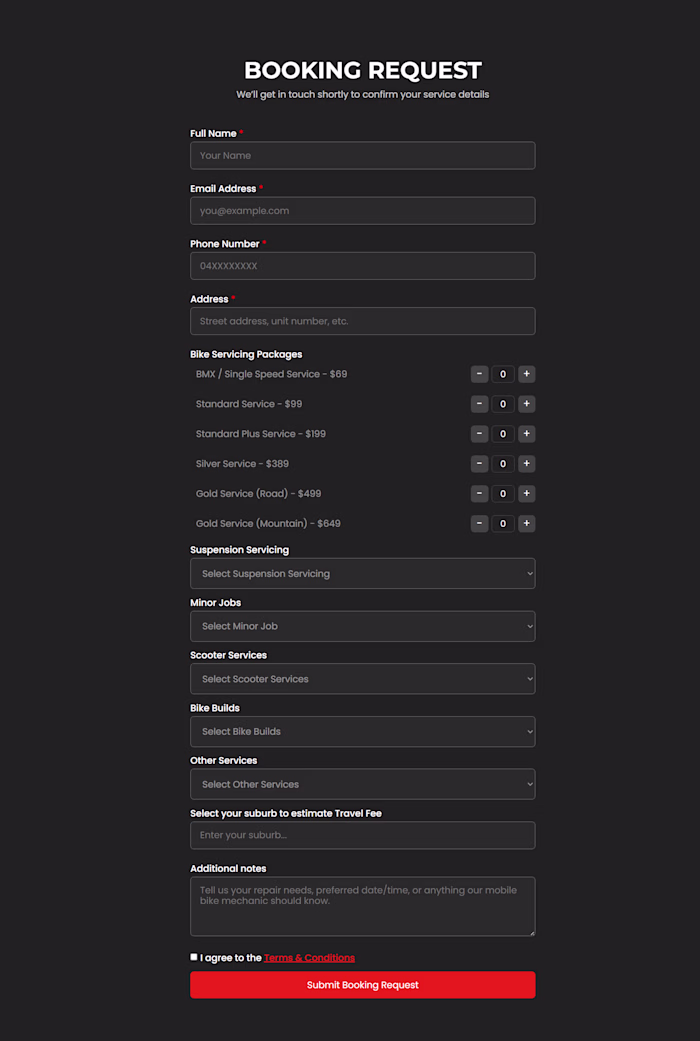Click the Full Name input field
Screen dimensions: 700x1041
tap(362, 155)
